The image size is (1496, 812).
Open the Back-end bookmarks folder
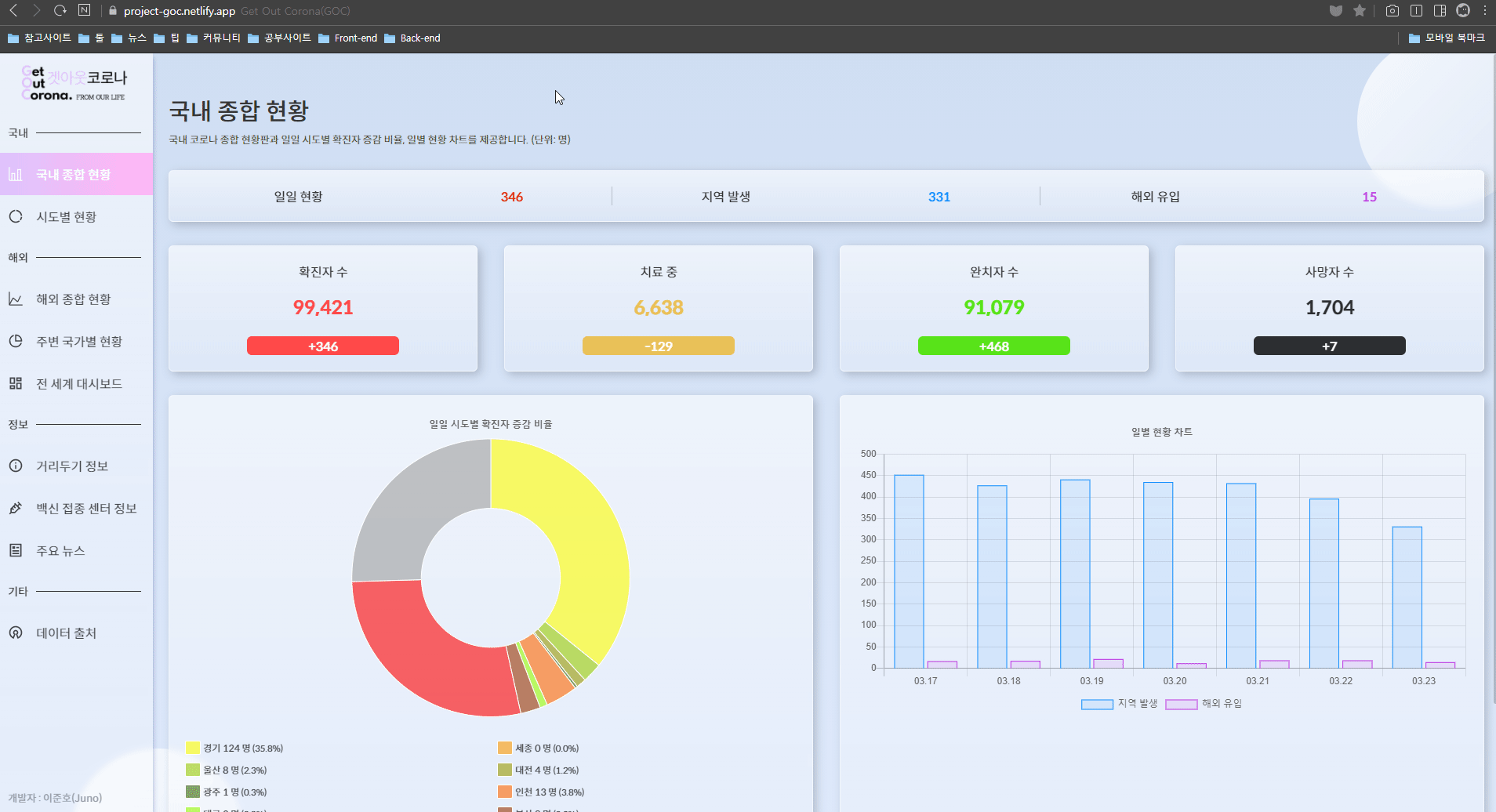[412, 38]
